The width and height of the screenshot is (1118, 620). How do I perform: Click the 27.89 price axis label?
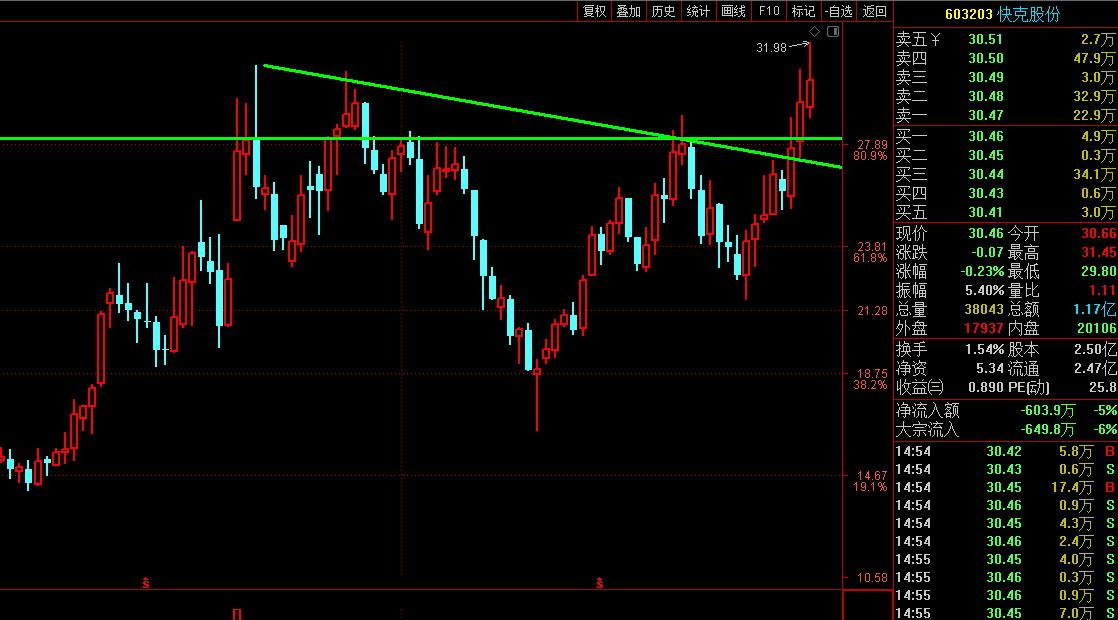[x=872, y=145]
